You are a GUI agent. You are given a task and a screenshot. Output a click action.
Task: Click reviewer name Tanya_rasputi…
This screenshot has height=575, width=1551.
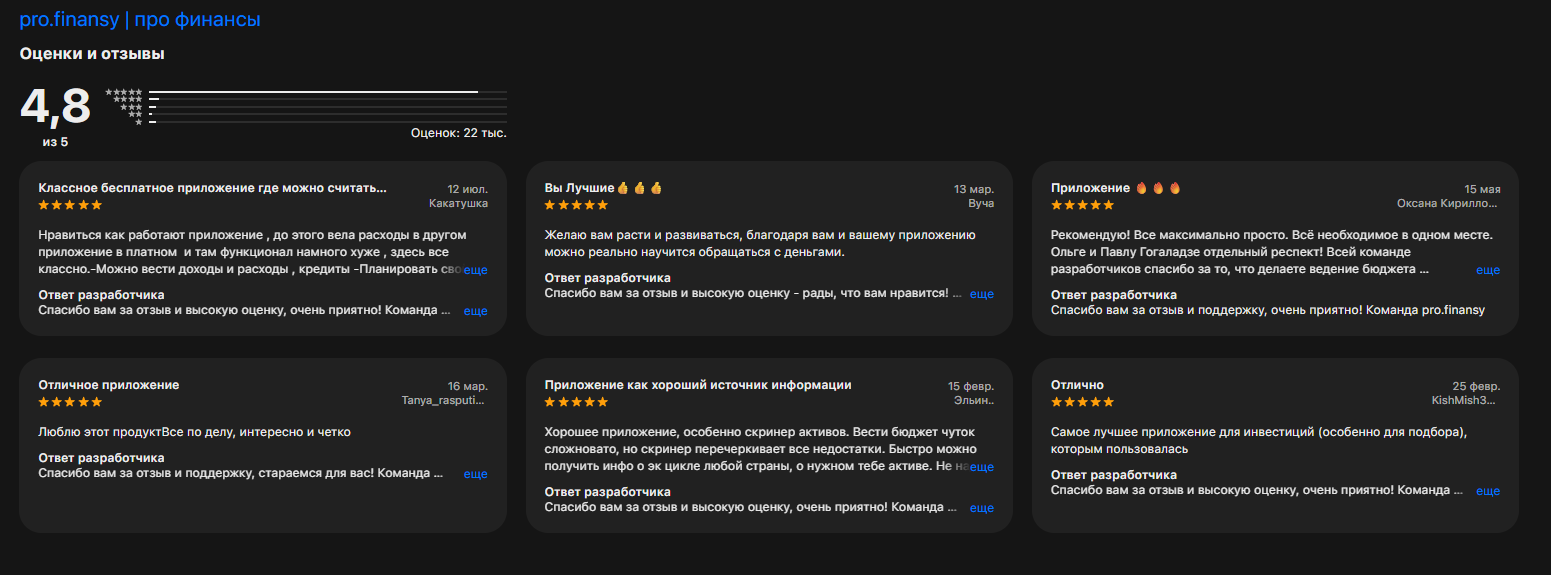(444, 401)
